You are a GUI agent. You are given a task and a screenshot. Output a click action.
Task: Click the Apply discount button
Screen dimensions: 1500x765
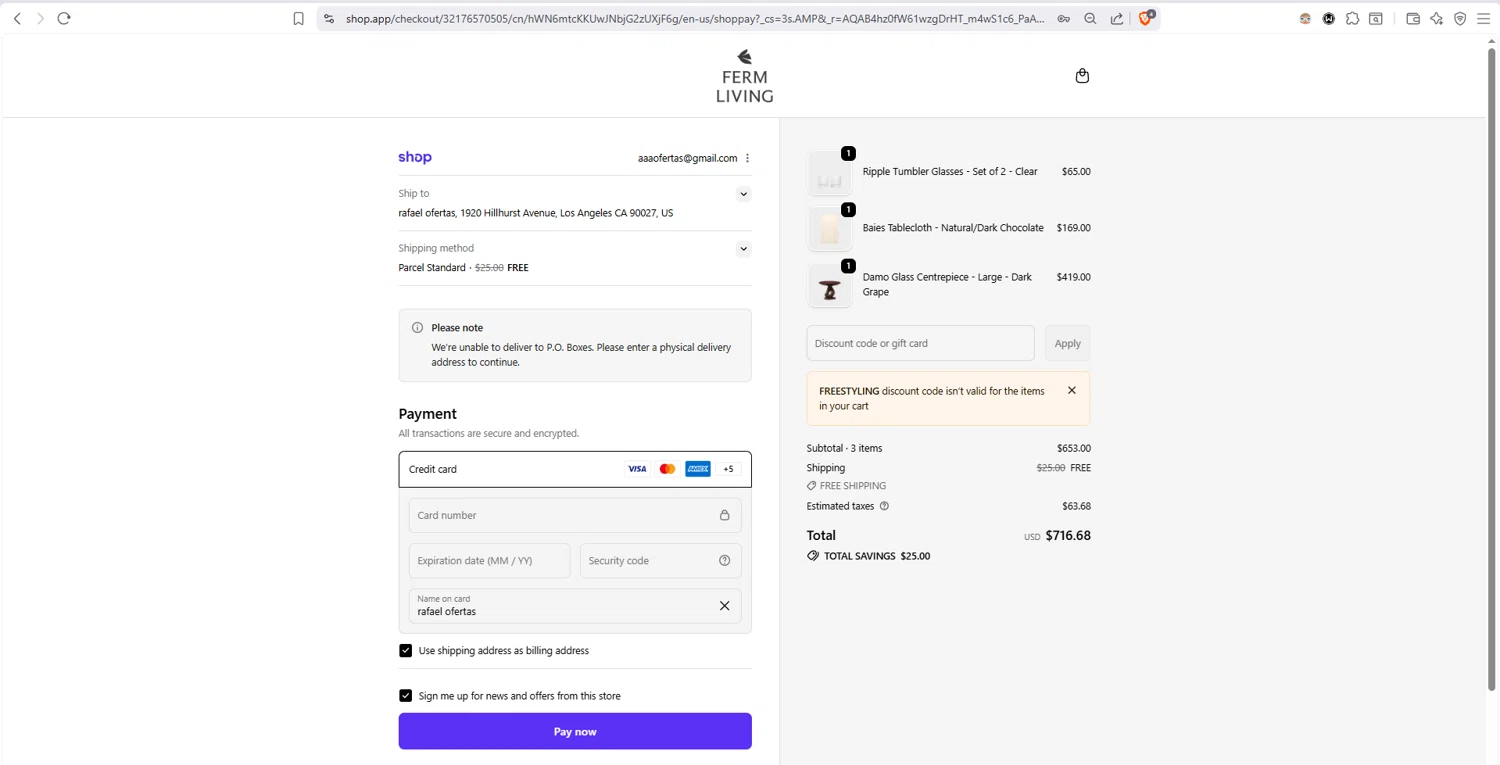1067,343
